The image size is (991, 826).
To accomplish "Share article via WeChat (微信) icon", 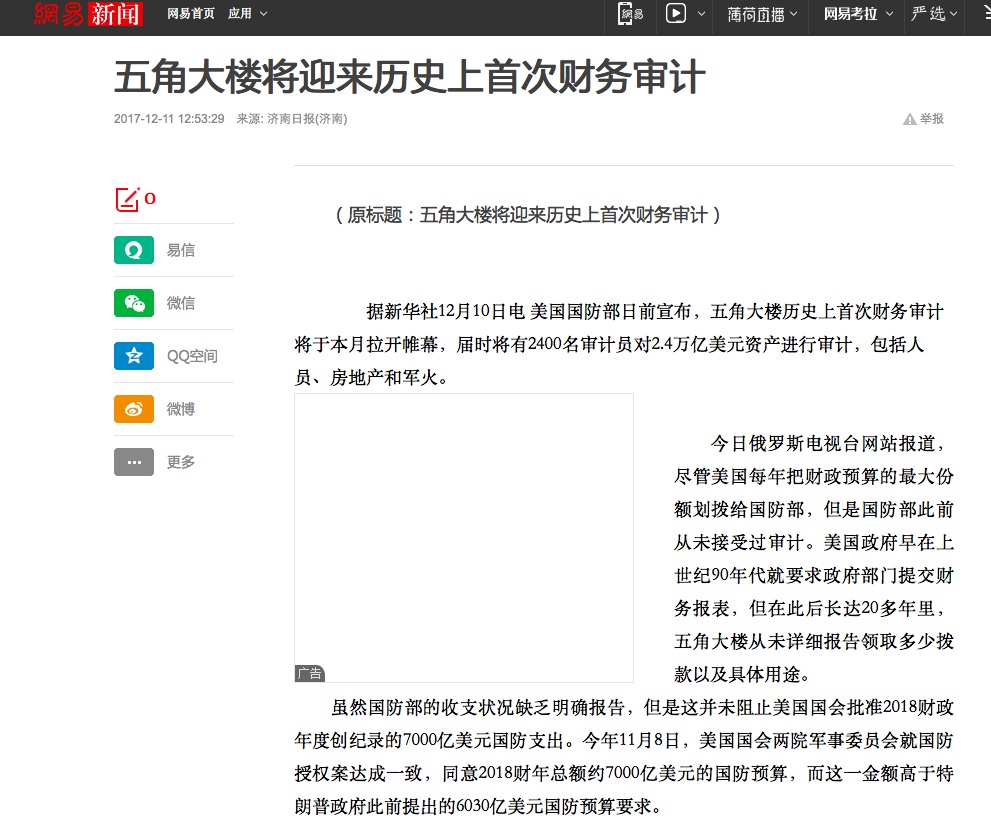I will click(x=133, y=303).
